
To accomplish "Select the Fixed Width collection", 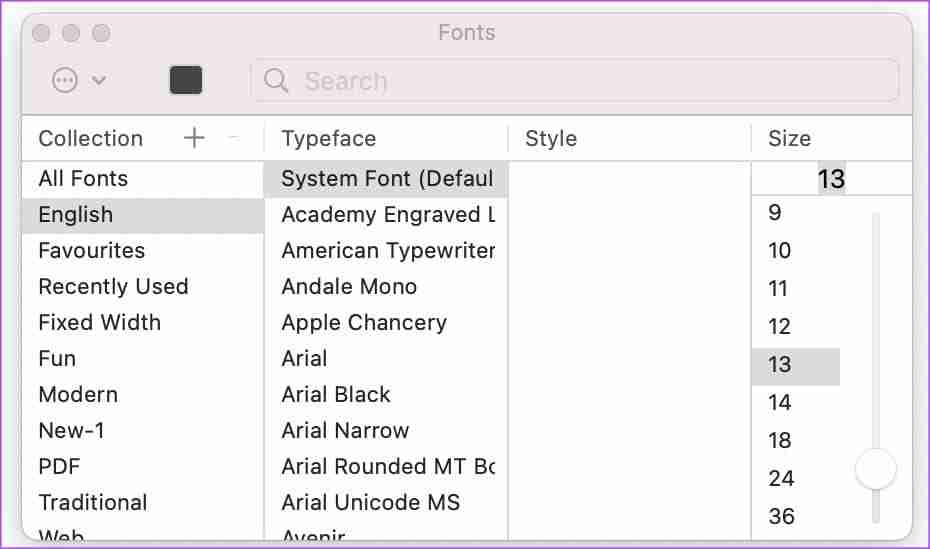I will coord(143,323).
